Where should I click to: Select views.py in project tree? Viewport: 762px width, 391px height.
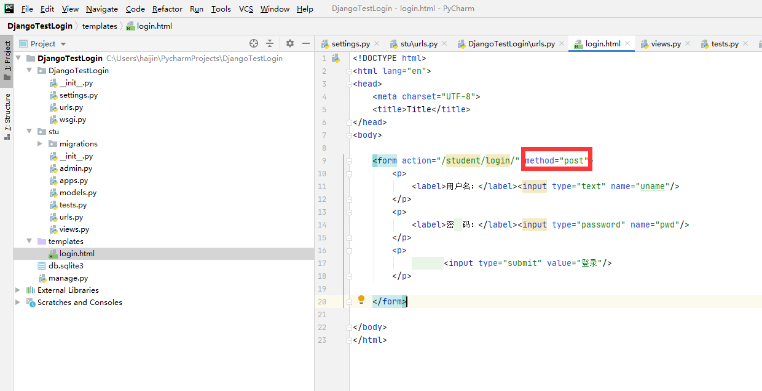[x=74, y=229]
